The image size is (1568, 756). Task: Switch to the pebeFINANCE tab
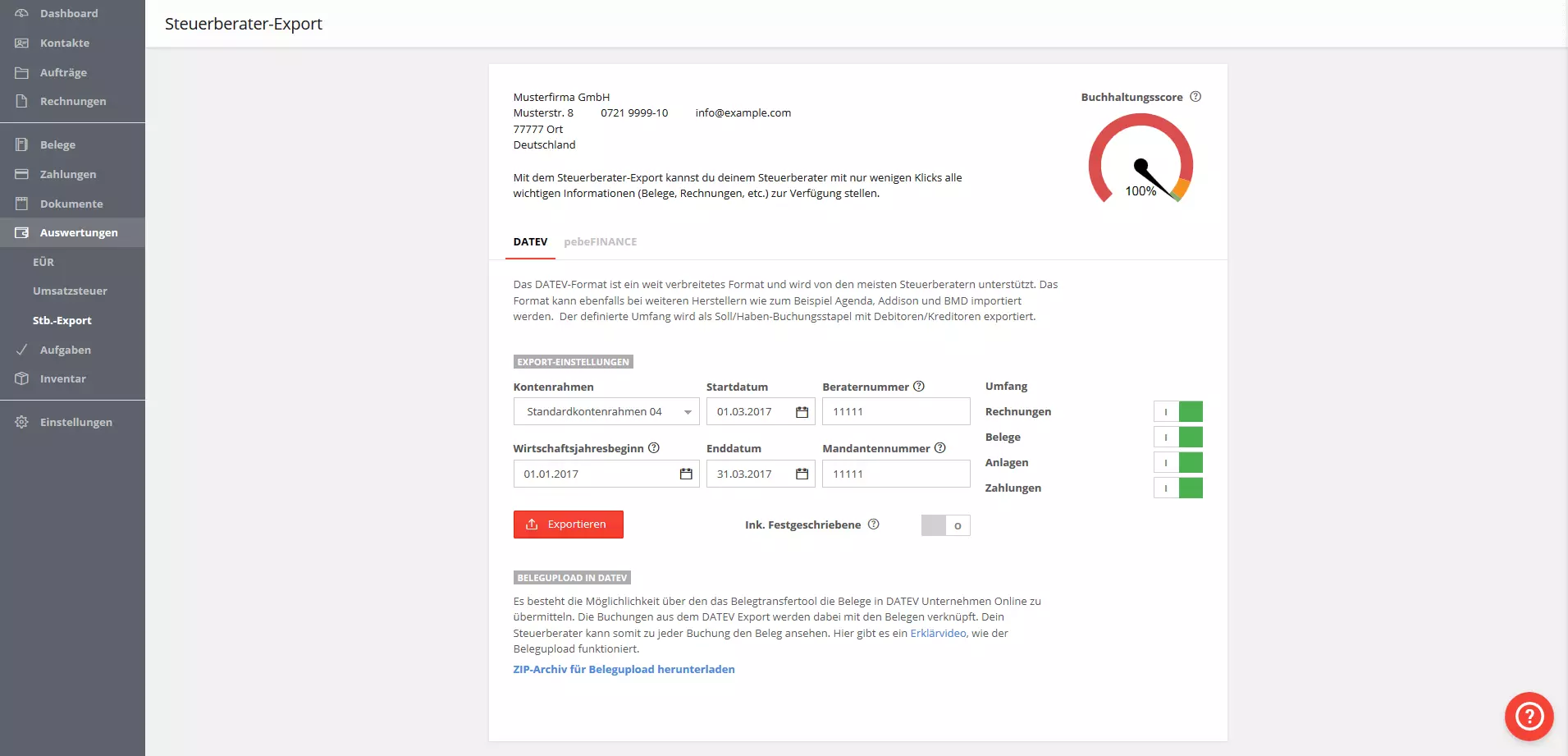coord(601,241)
